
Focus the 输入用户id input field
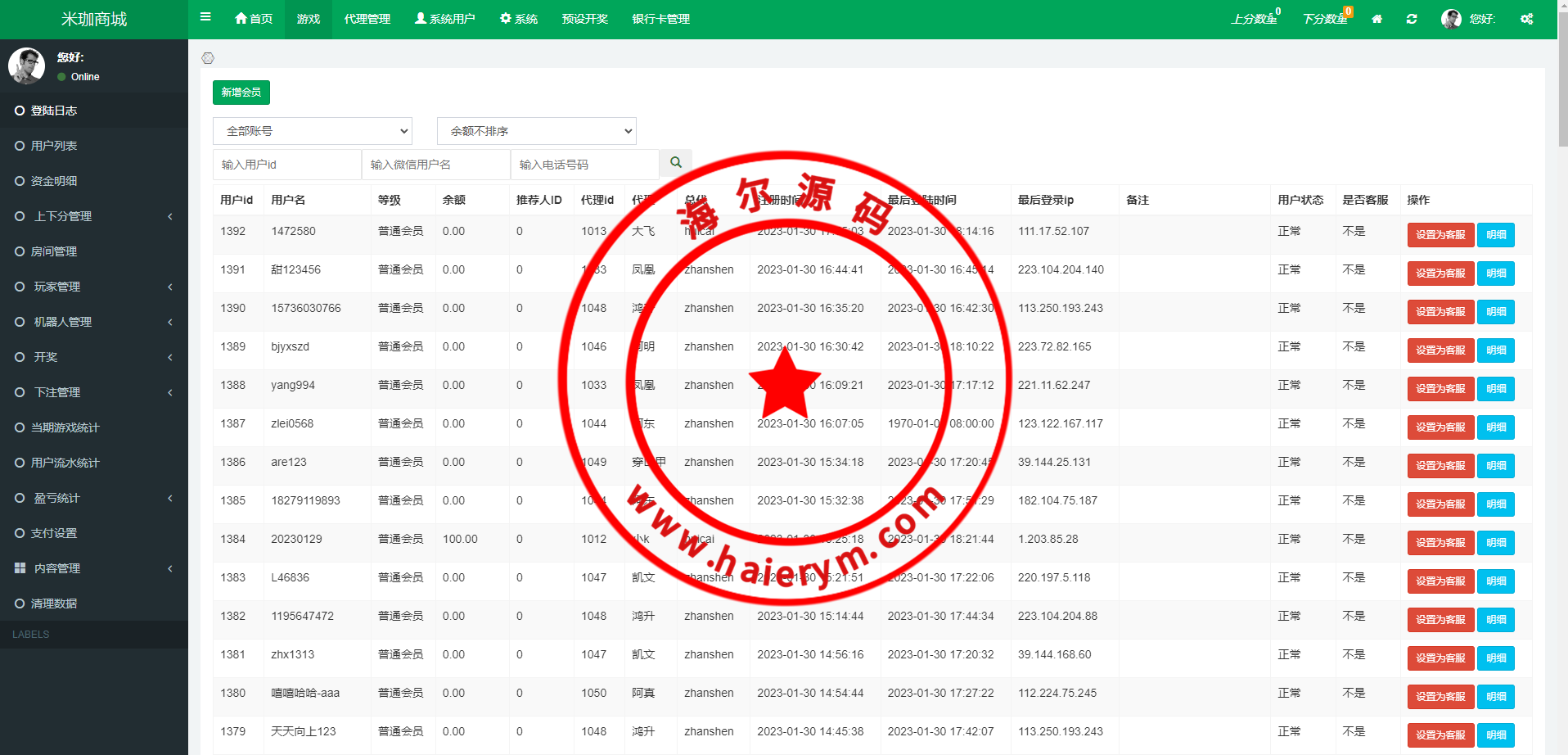tap(286, 165)
